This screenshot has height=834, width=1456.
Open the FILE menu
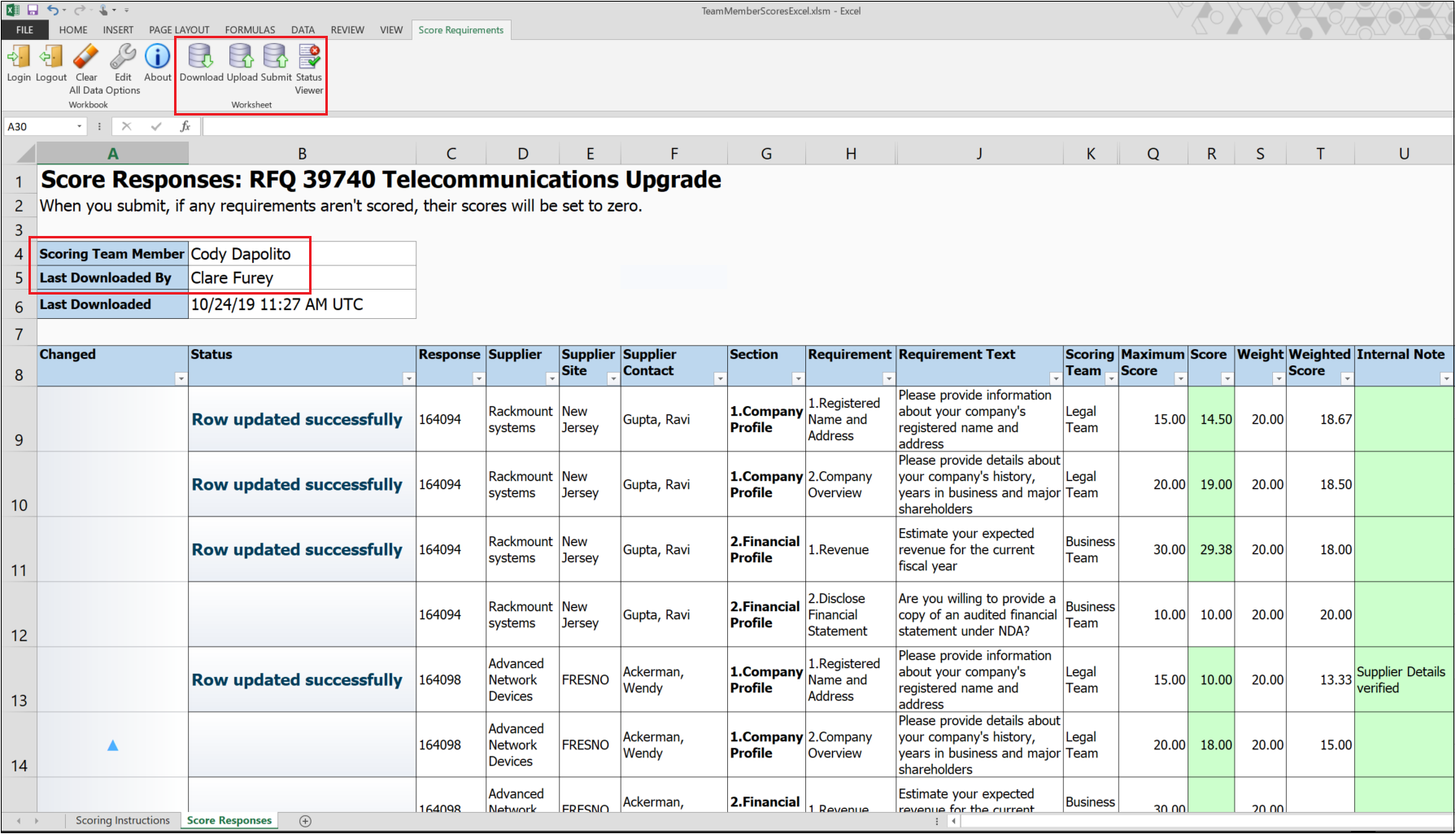(x=24, y=30)
